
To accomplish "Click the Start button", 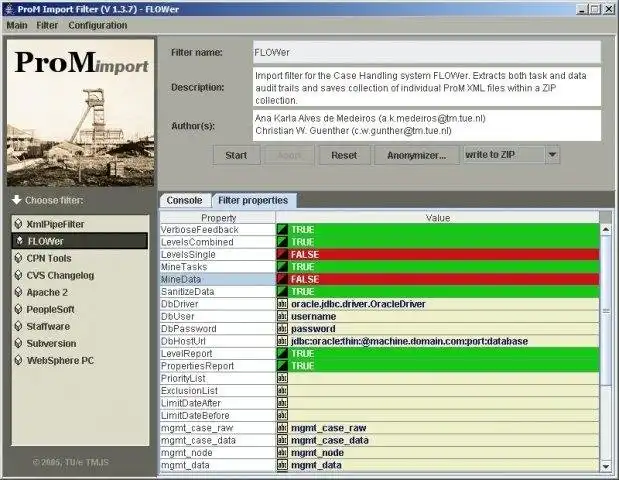I will [x=236, y=155].
